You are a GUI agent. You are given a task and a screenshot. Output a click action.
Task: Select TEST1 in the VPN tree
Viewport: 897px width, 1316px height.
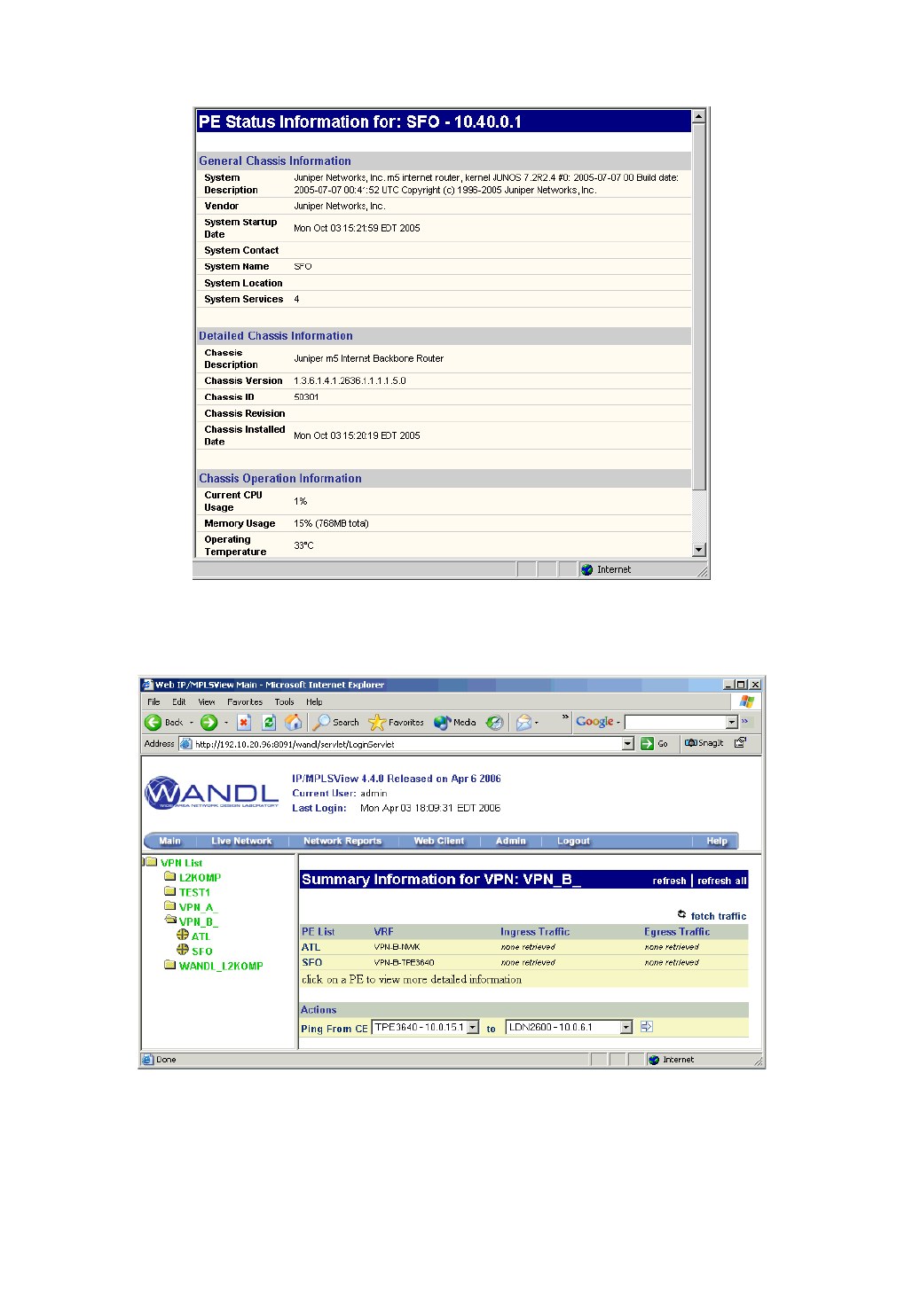[x=194, y=893]
